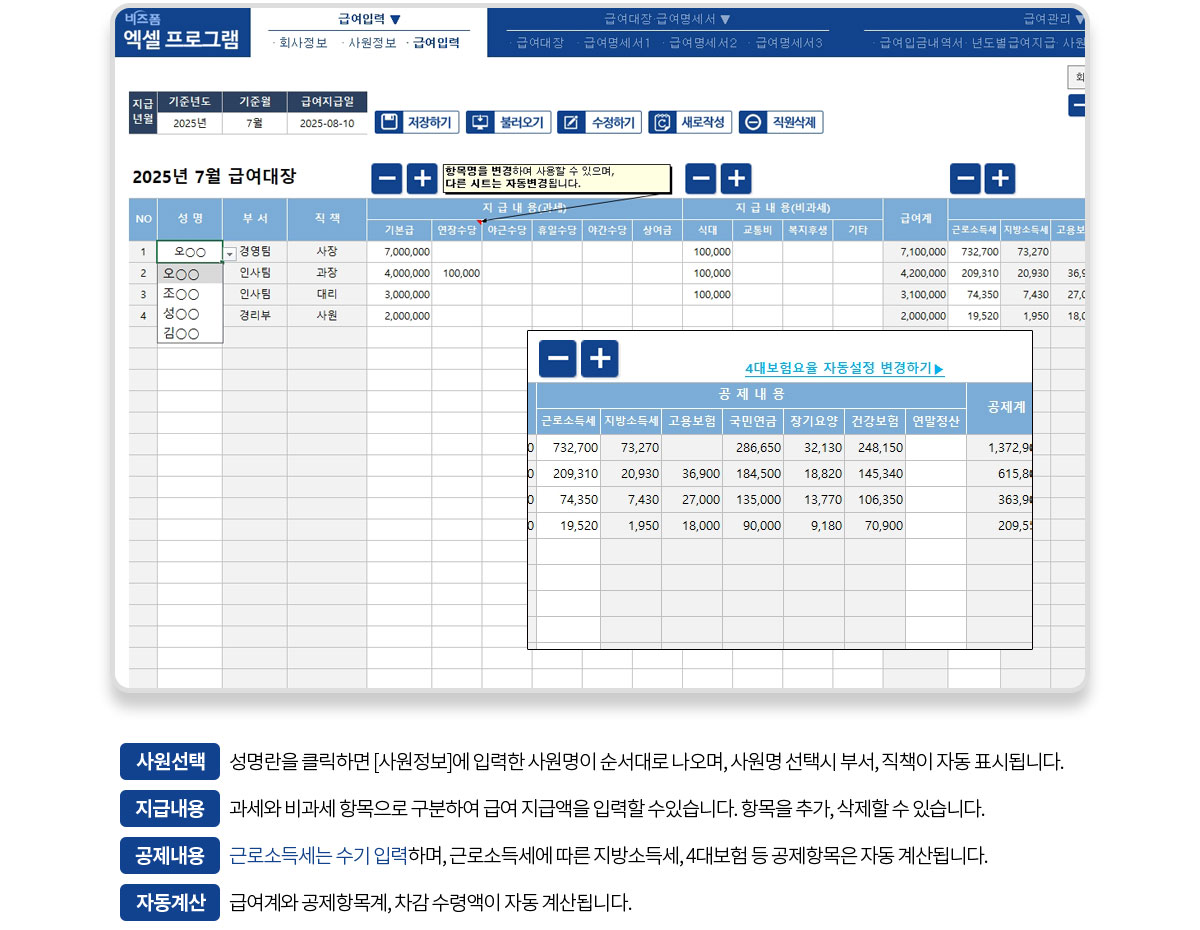
Task: Select the 경리부 department cell
Action: pos(255,315)
